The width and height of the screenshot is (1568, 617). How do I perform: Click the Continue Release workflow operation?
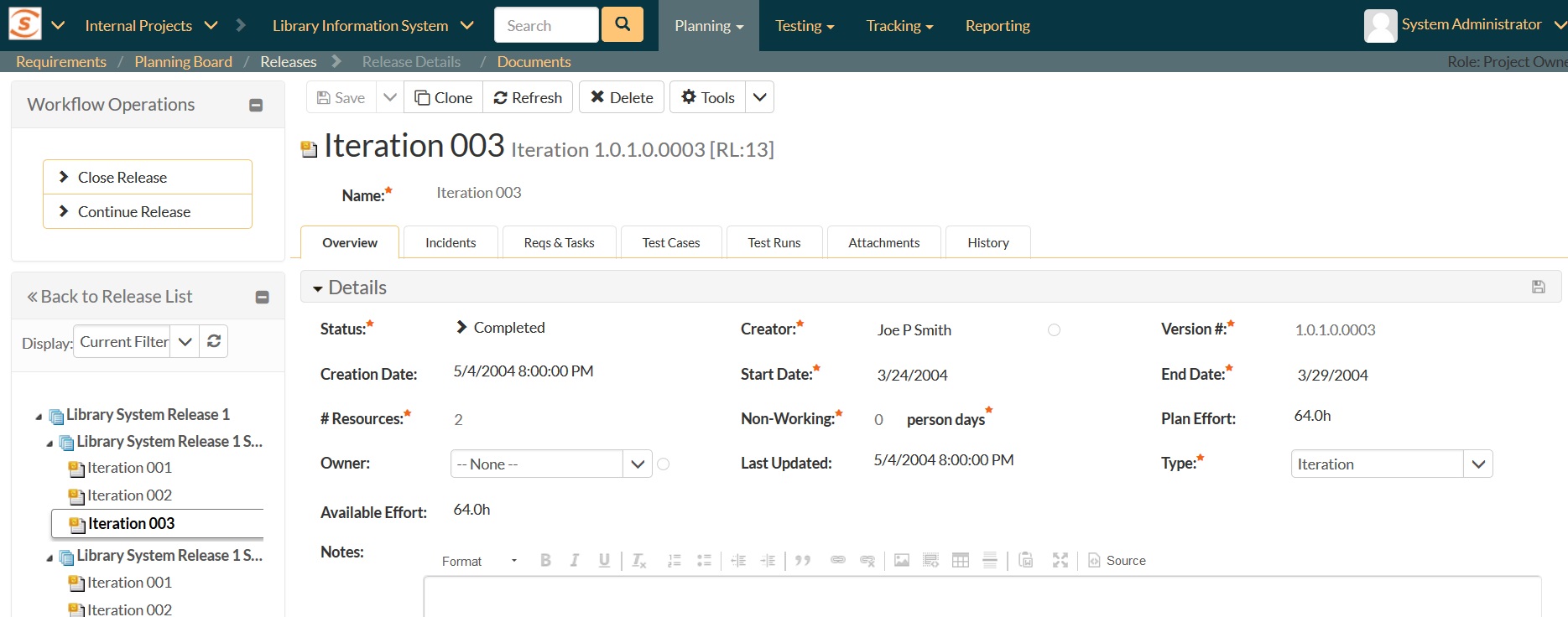point(148,211)
